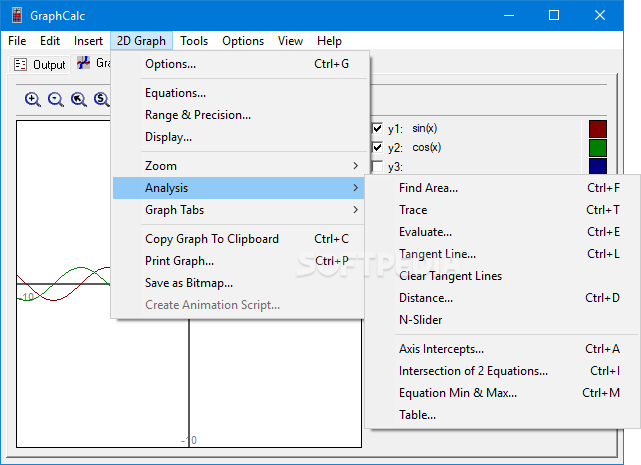This screenshot has width=641, height=465.
Task: Choose Save as Bitmap...
Action: (x=238, y=283)
